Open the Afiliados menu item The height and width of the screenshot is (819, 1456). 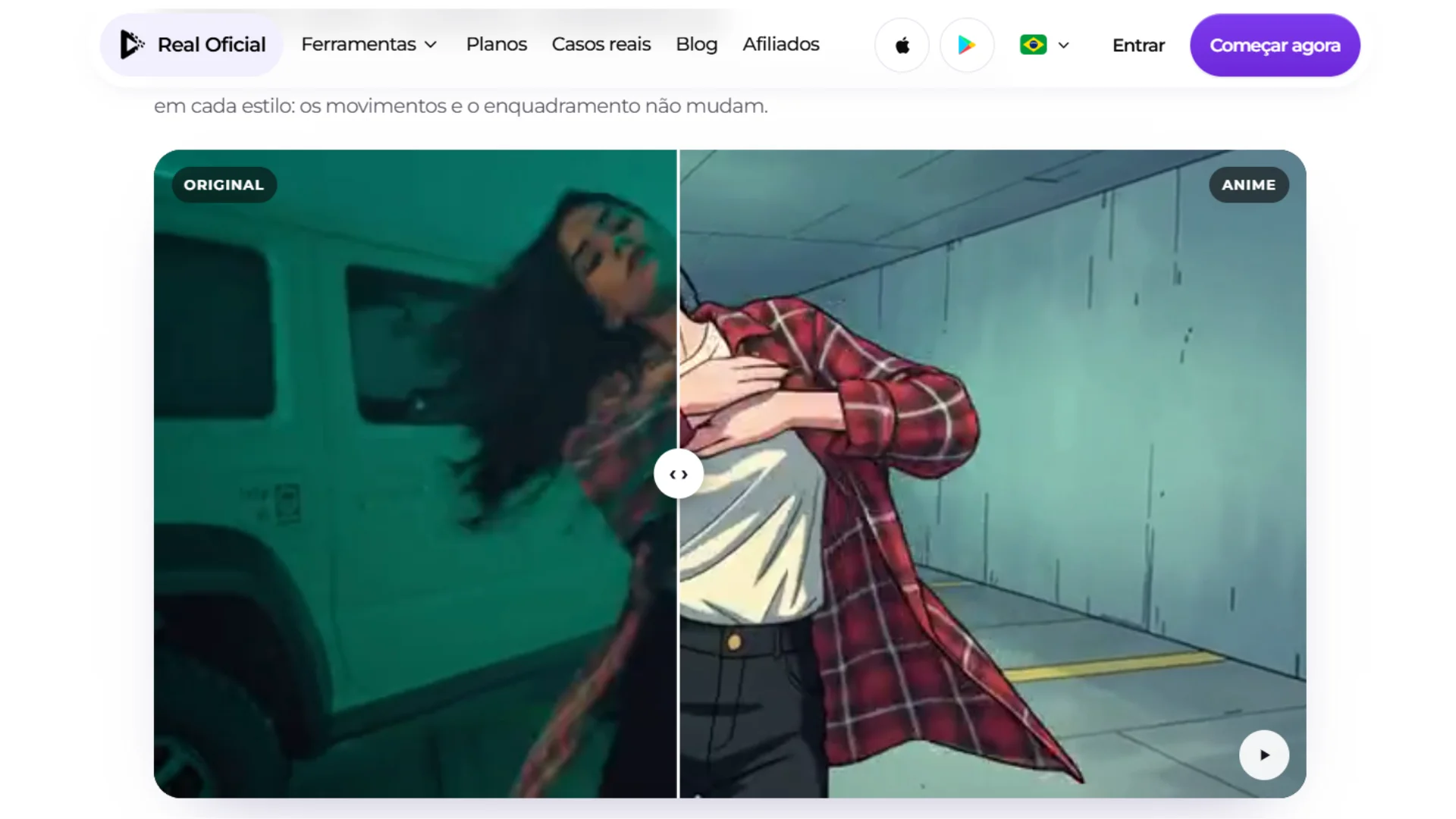point(780,45)
